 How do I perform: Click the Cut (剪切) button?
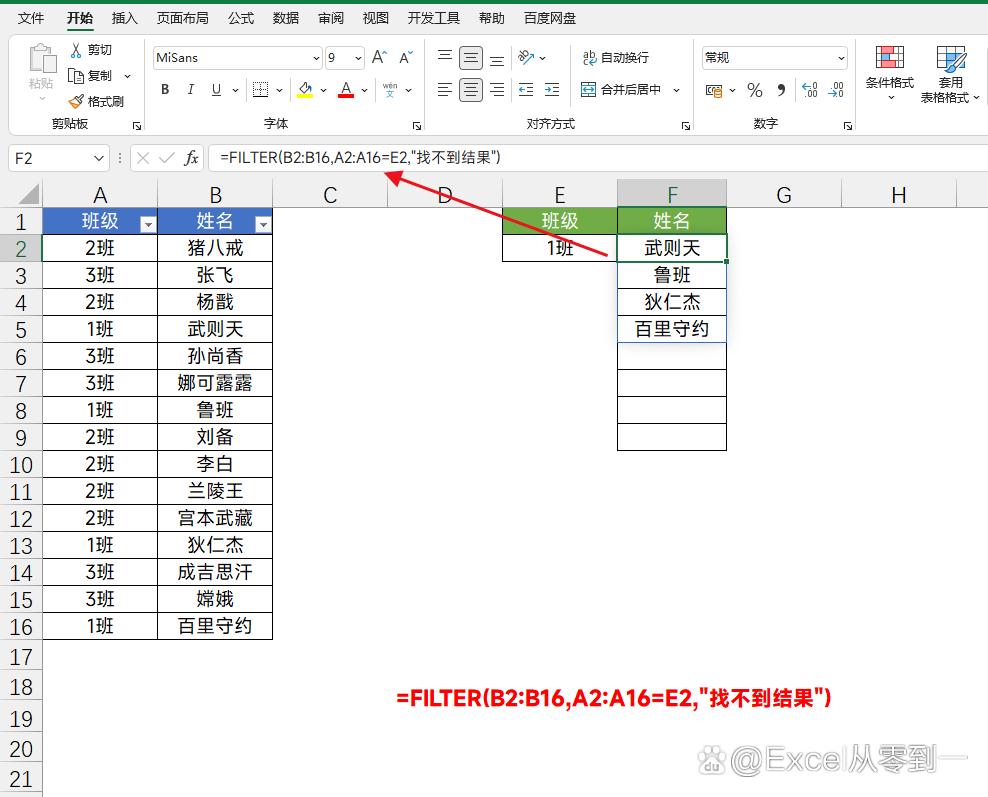tap(91, 50)
